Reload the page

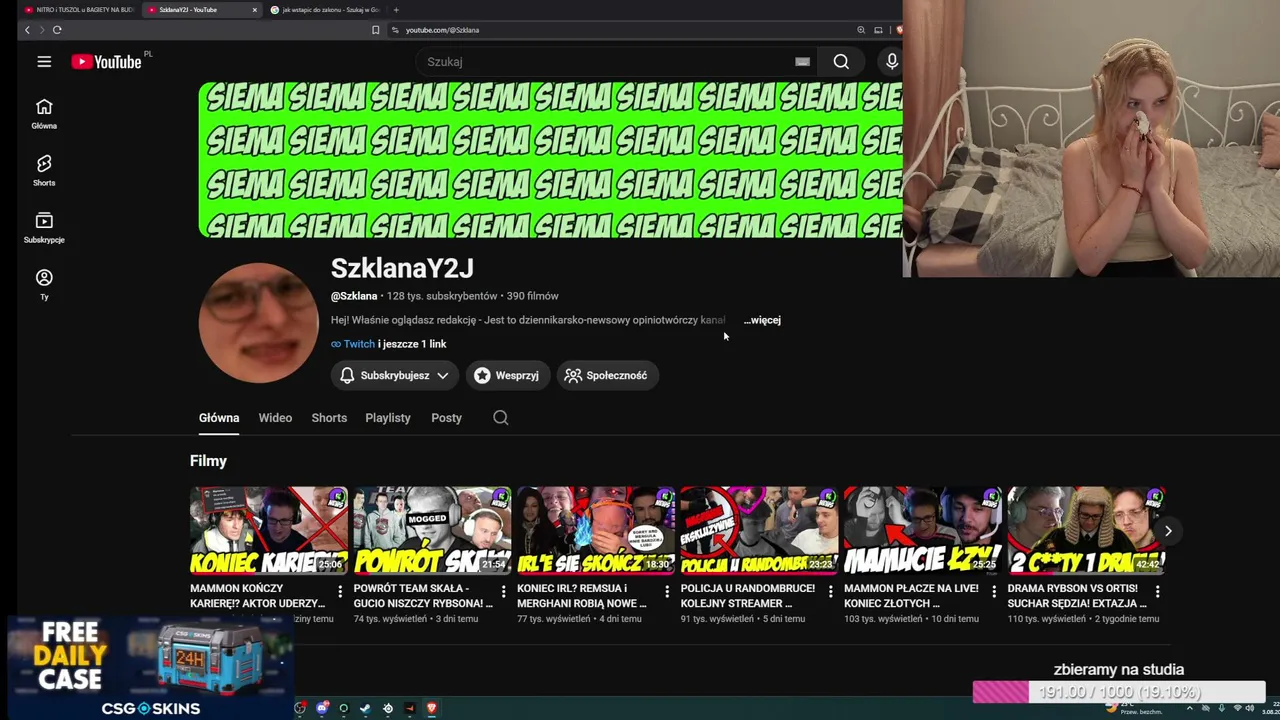pyautogui.click(x=57, y=30)
